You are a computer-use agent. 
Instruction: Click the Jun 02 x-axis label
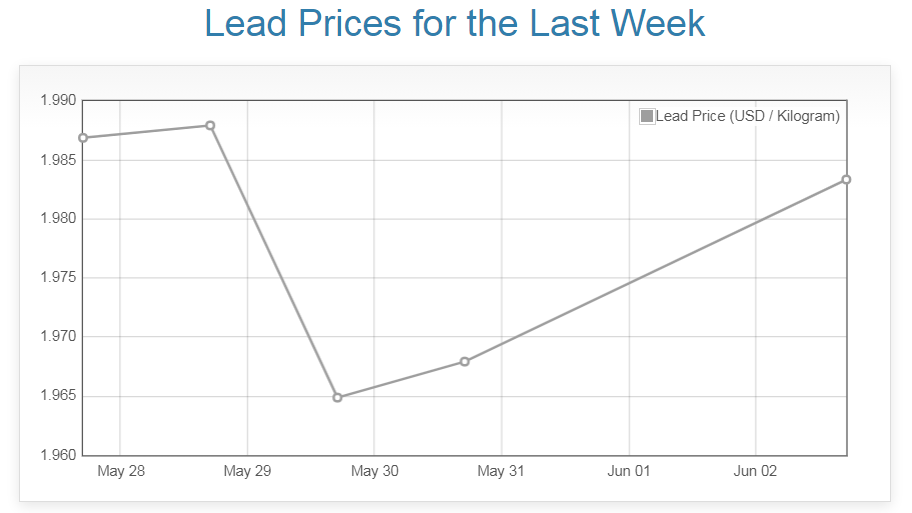coord(755,472)
